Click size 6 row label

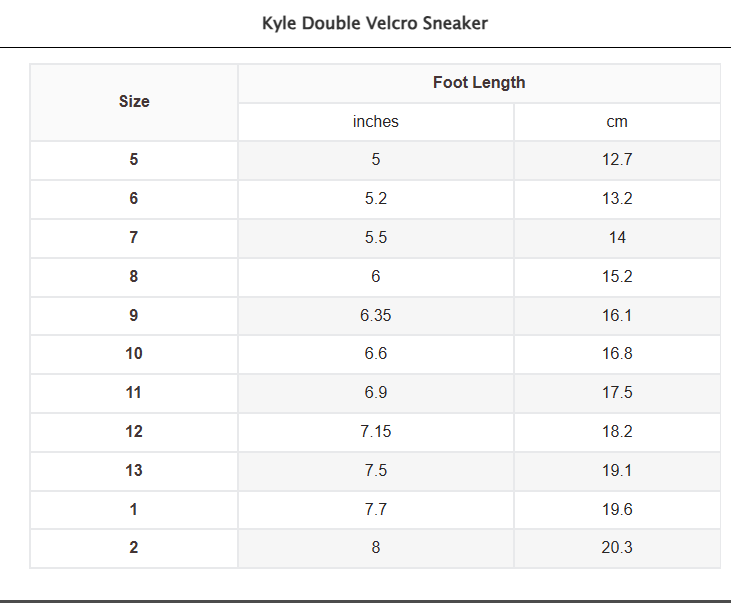pyautogui.click(x=134, y=199)
